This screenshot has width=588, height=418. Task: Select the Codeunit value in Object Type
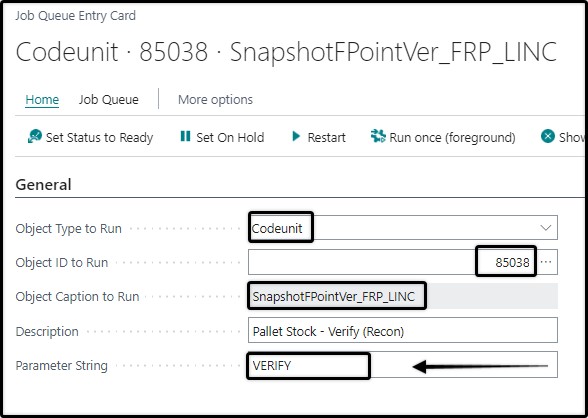[277, 228]
